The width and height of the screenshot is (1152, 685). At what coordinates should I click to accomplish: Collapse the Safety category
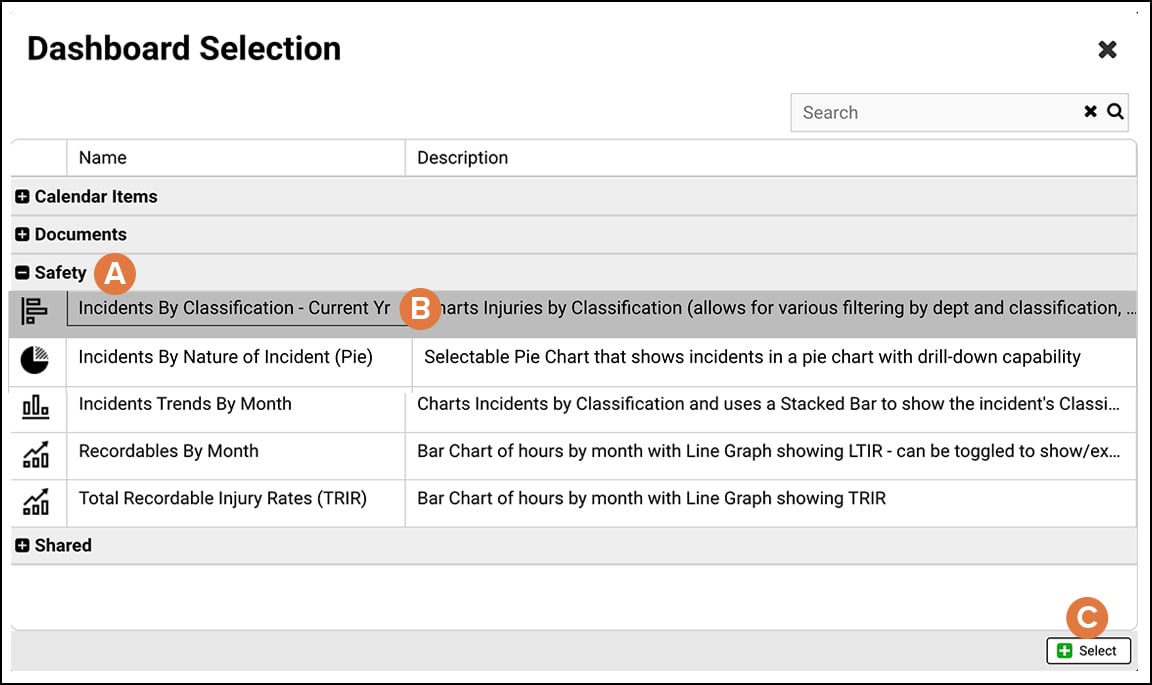click(21, 272)
